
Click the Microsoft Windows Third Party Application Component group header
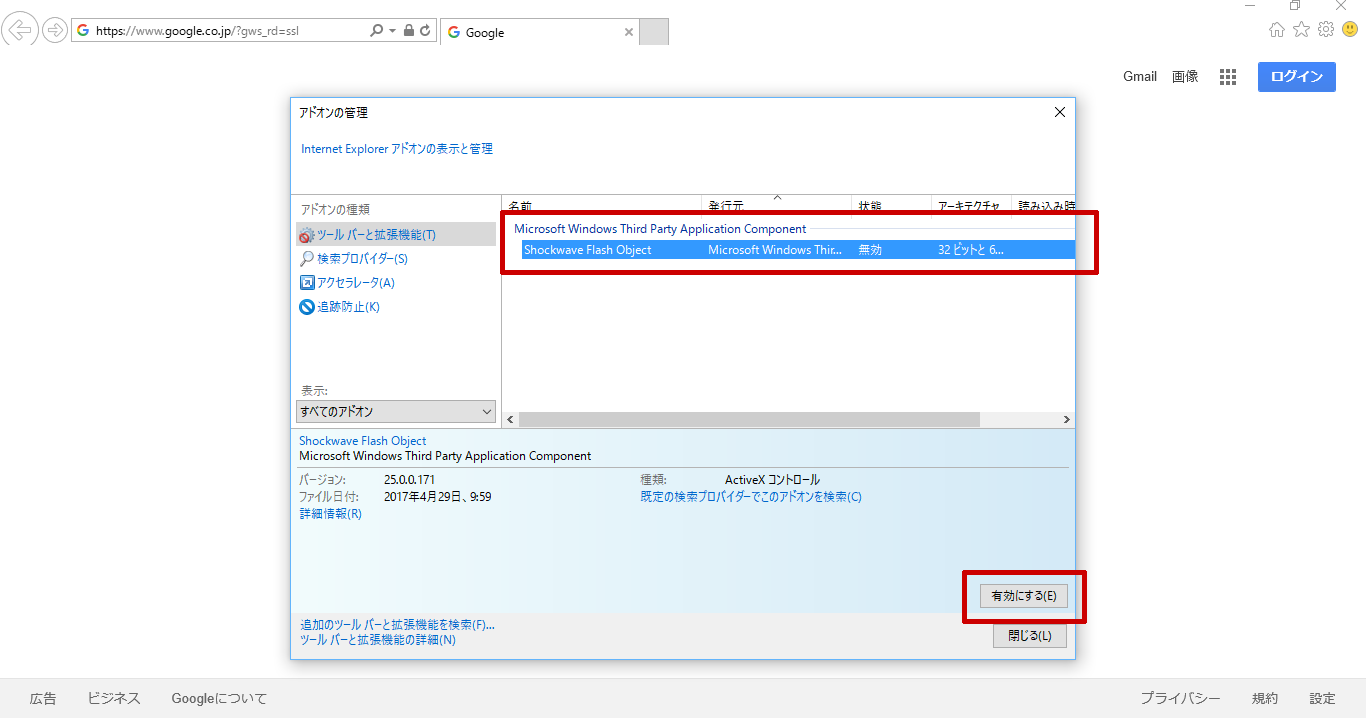coord(660,229)
